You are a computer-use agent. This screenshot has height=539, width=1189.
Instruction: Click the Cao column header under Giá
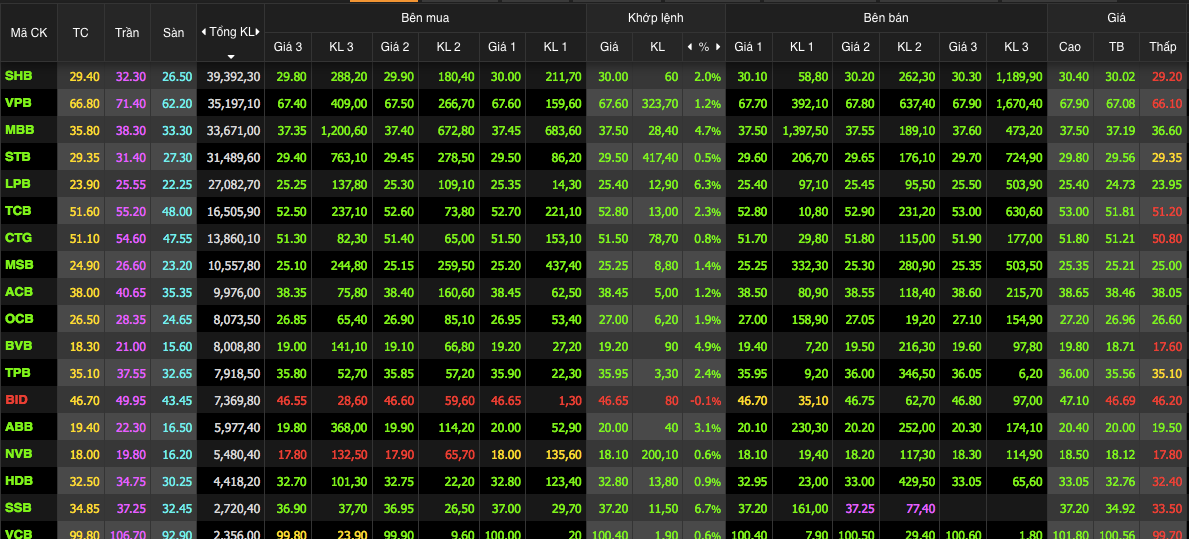pyautogui.click(x=1069, y=47)
